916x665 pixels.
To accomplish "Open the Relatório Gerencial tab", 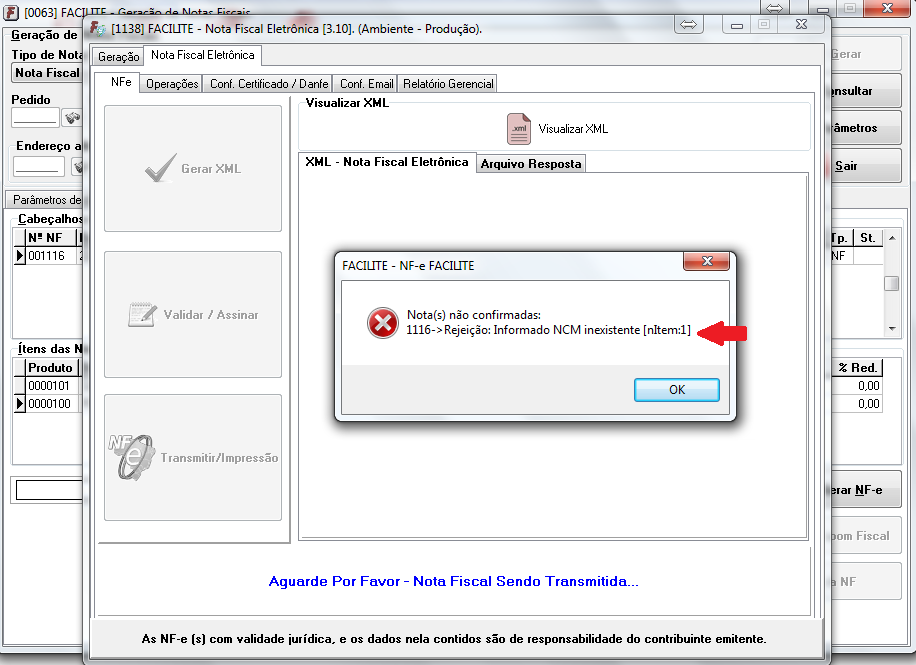I will click(x=448, y=84).
